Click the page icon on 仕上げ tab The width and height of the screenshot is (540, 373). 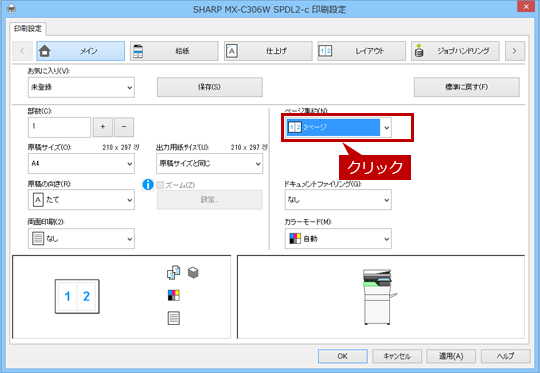232,51
